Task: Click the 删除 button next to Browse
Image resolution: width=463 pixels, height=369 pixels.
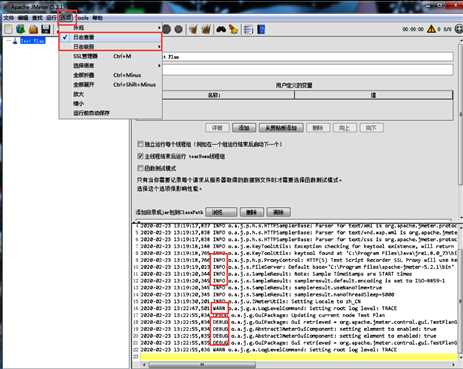Action: 252,212
